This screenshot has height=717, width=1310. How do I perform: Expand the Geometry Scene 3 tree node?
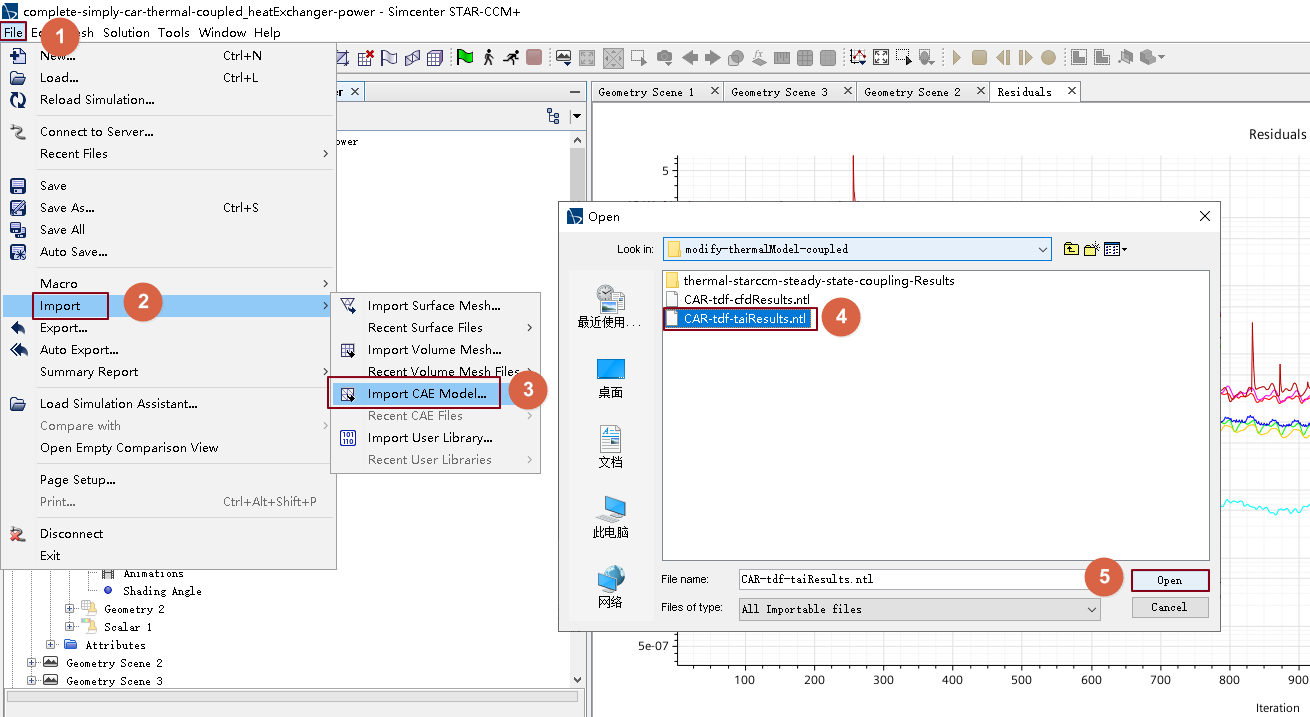point(32,681)
